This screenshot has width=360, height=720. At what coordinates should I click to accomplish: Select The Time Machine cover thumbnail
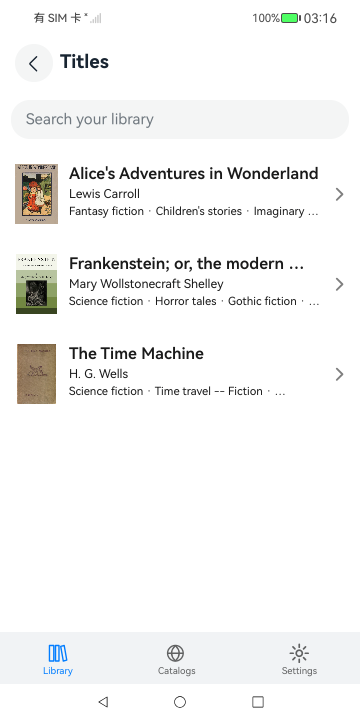click(36, 374)
